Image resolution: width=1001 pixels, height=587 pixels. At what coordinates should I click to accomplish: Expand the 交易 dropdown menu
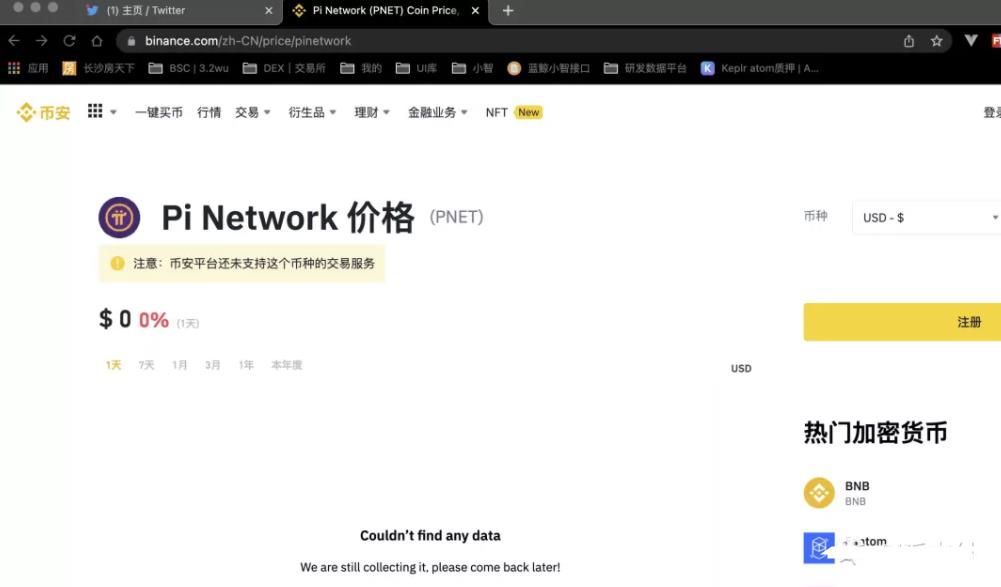click(x=253, y=112)
